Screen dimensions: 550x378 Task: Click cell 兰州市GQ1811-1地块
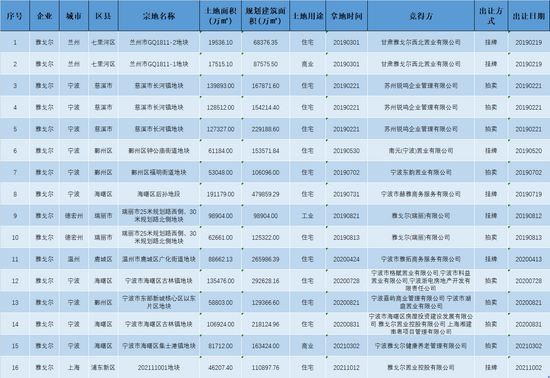[x=159, y=64]
